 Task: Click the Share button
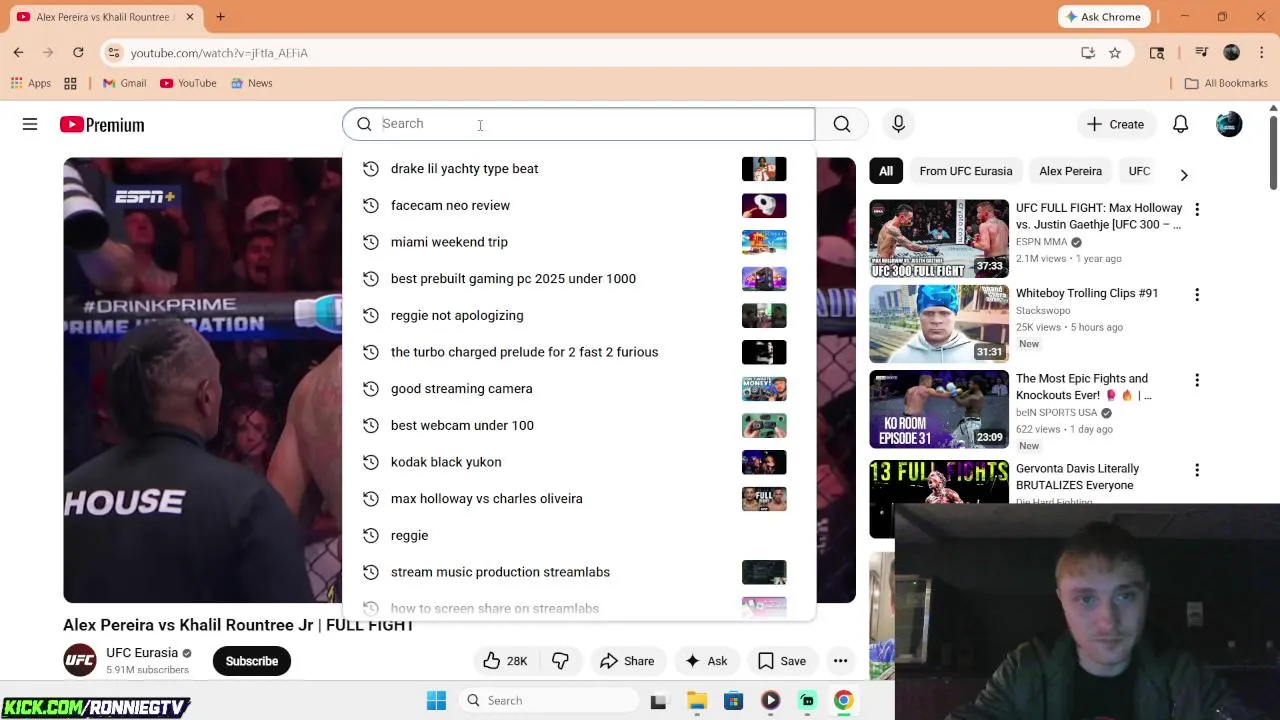627,661
